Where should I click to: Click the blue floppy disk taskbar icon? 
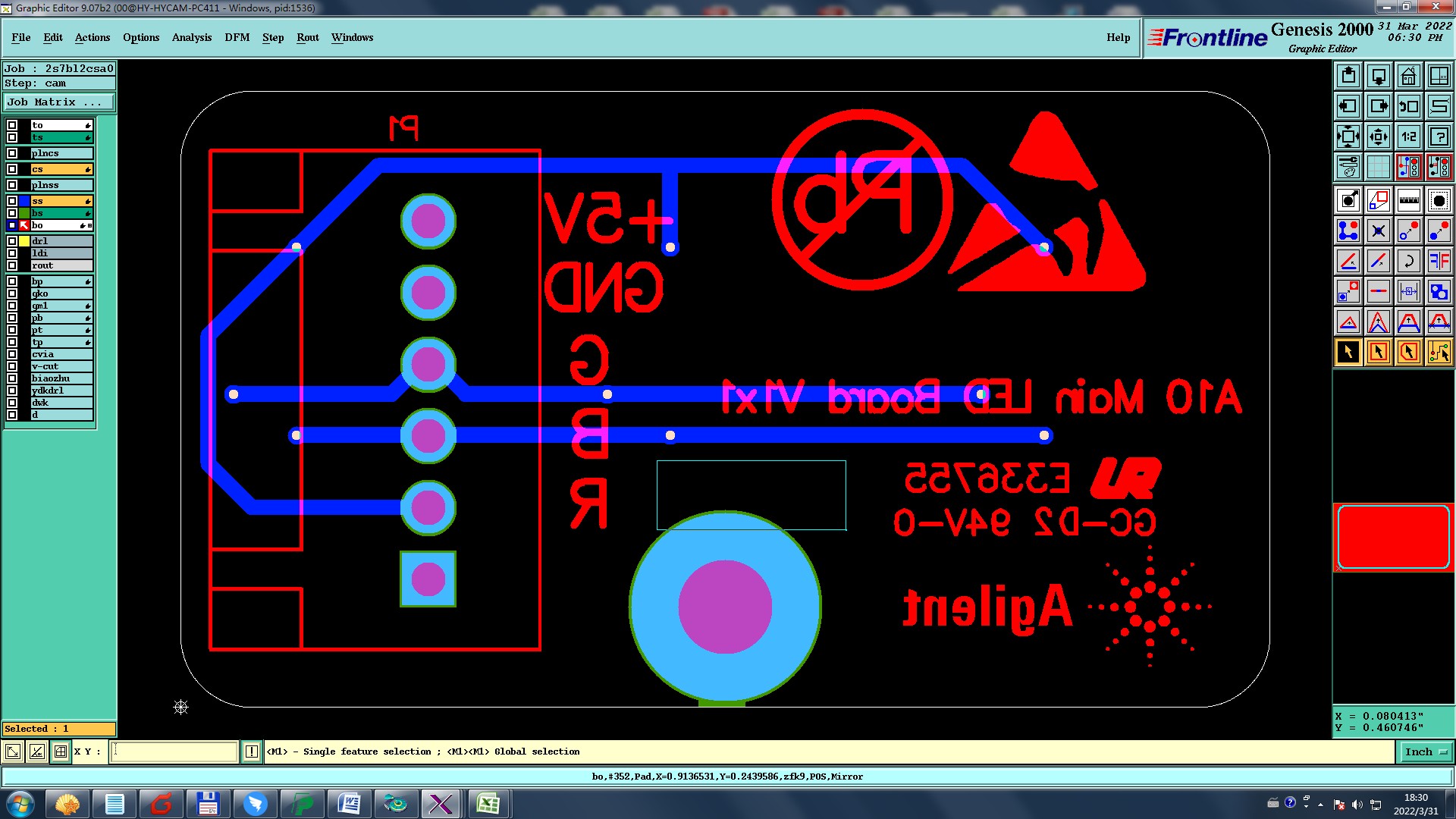pos(208,804)
